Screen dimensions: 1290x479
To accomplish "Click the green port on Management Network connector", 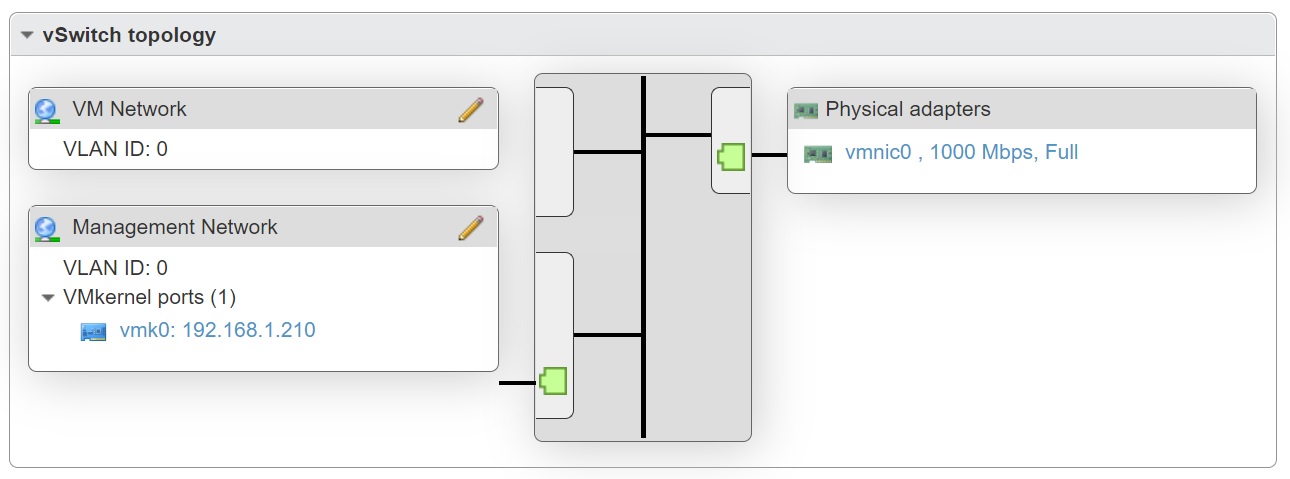I will coord(553,381).
